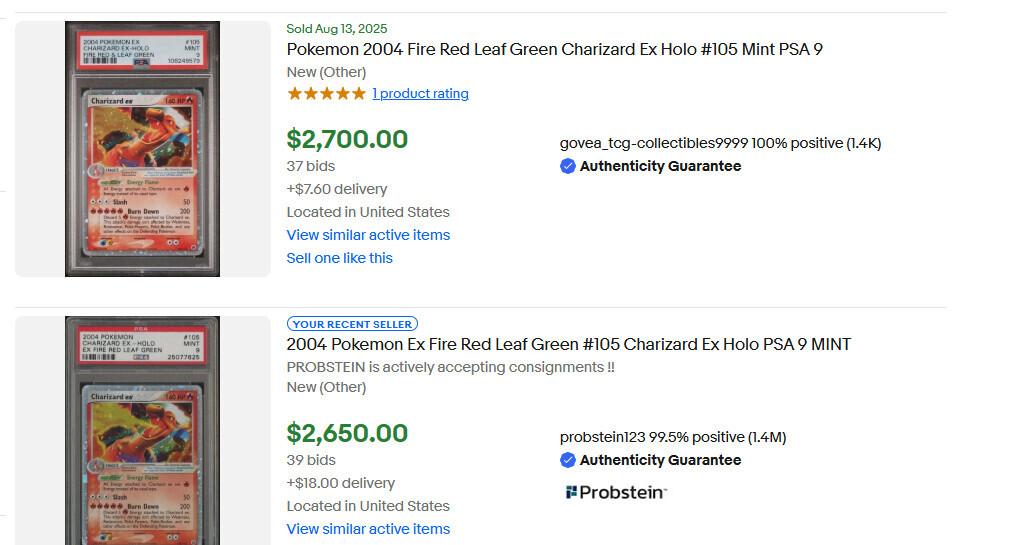Viewport: 1010px width, 545px height.
Task: Open the $2,700.00 Charizard PSA 9 thumbnail
Action: pos(142,149)
